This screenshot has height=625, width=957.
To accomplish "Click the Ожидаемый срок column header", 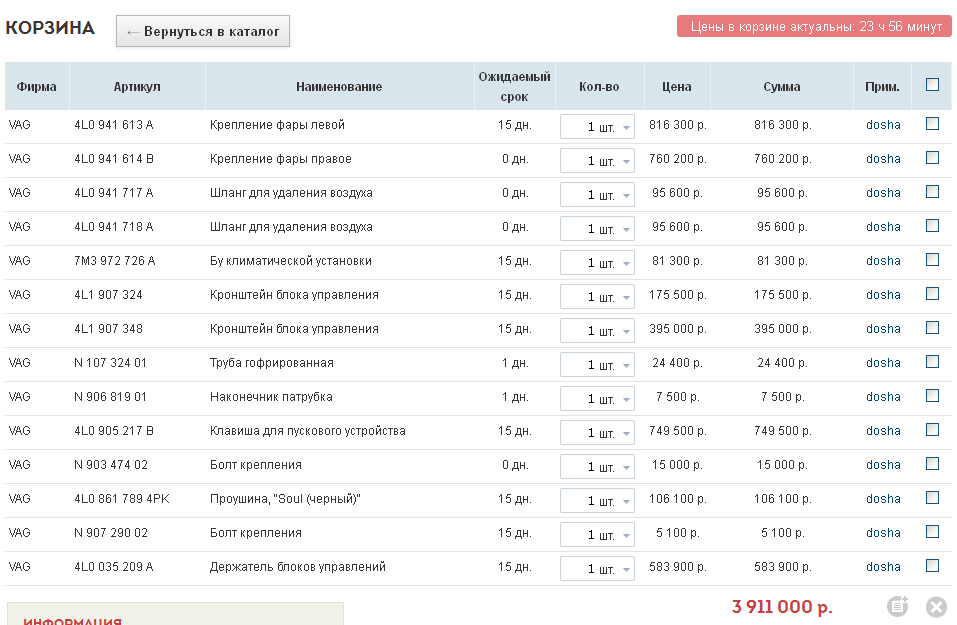I will [514, 87].
